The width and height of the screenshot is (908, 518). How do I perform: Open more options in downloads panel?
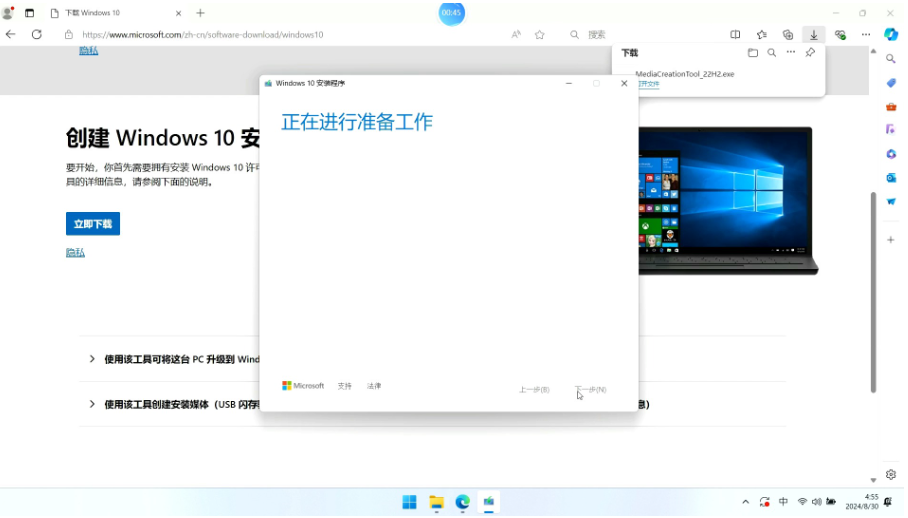click(x=791, y=53)
